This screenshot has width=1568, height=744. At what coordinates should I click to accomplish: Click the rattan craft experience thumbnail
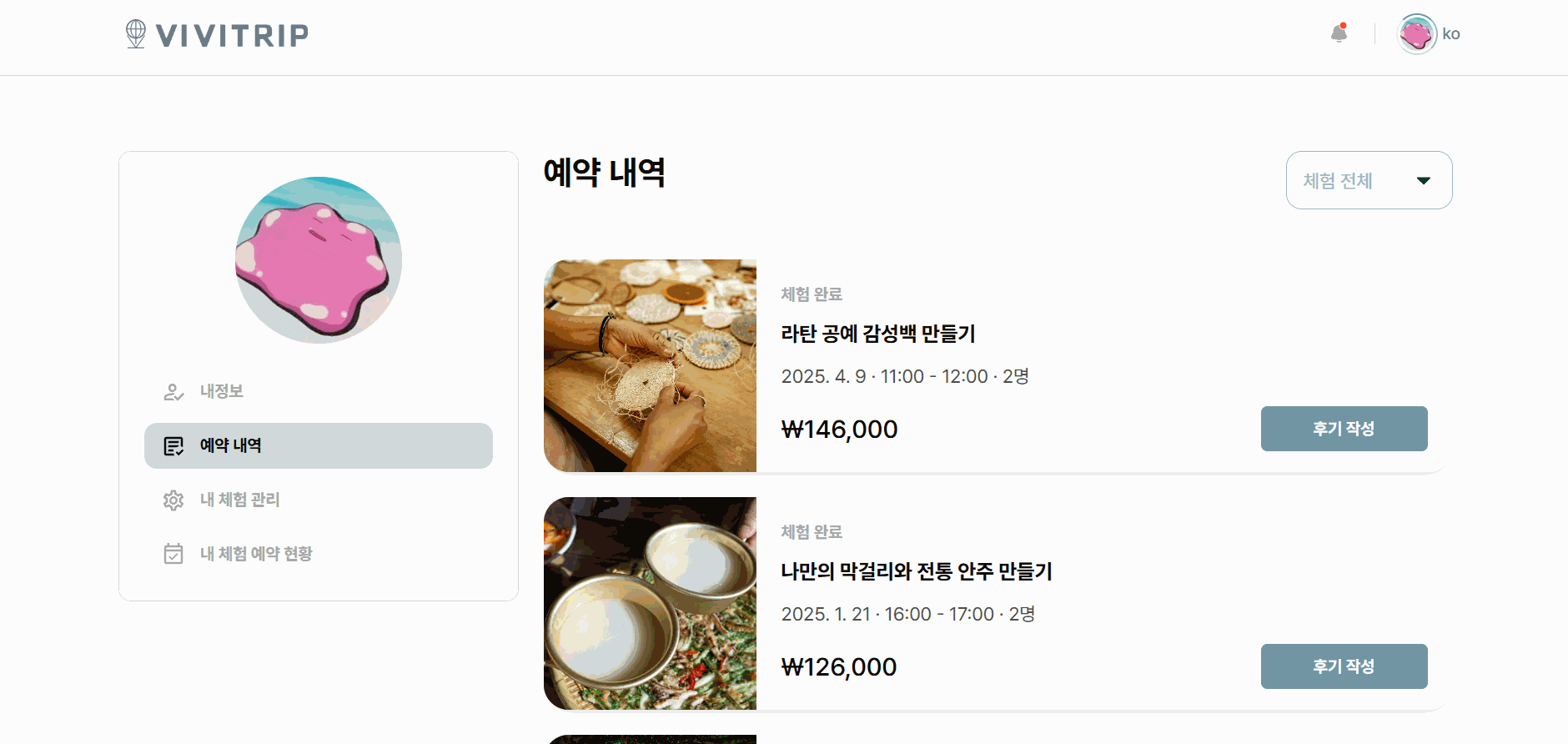click(651, 365)
